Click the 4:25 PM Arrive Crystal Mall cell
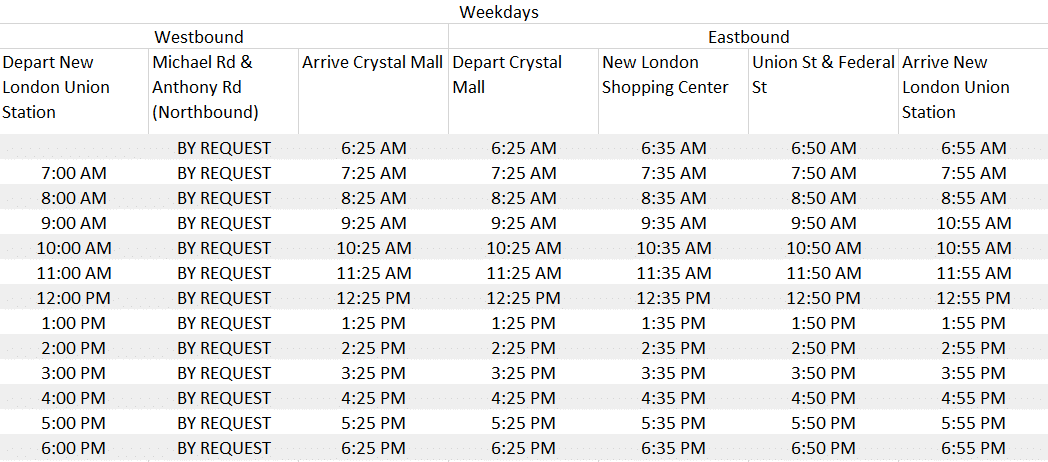Image resolution: width=1048 pixels, height=462 pixels. pyautogui.click(x=373, y=398)
